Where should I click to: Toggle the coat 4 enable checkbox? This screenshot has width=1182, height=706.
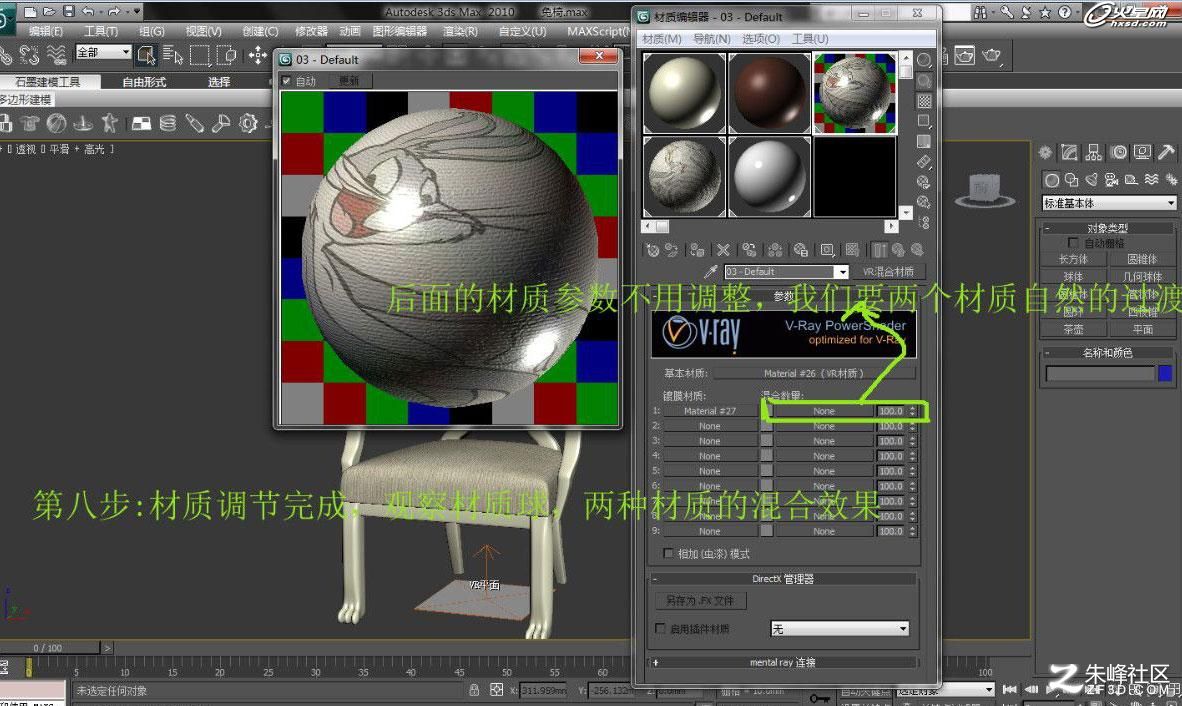[767, 456]
